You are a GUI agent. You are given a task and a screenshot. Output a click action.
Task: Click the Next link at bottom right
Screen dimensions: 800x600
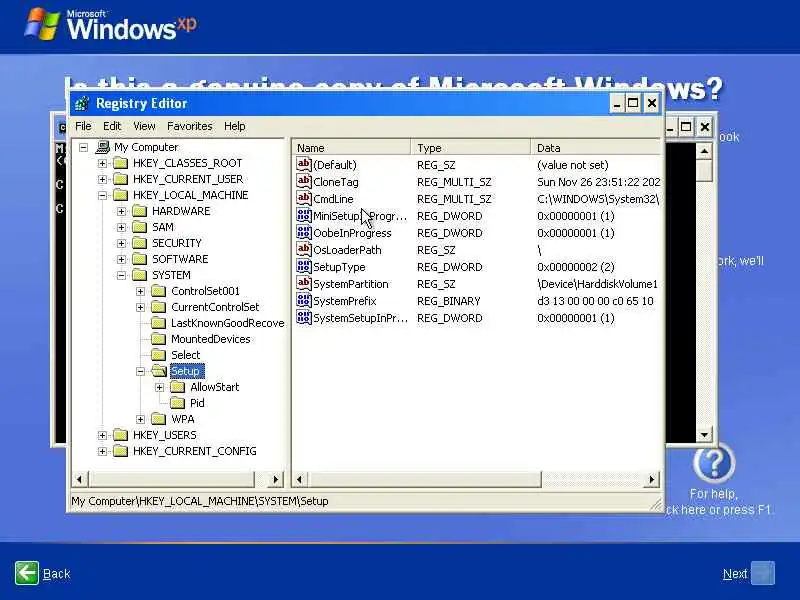pyautogui.click(x=735, y=574)
